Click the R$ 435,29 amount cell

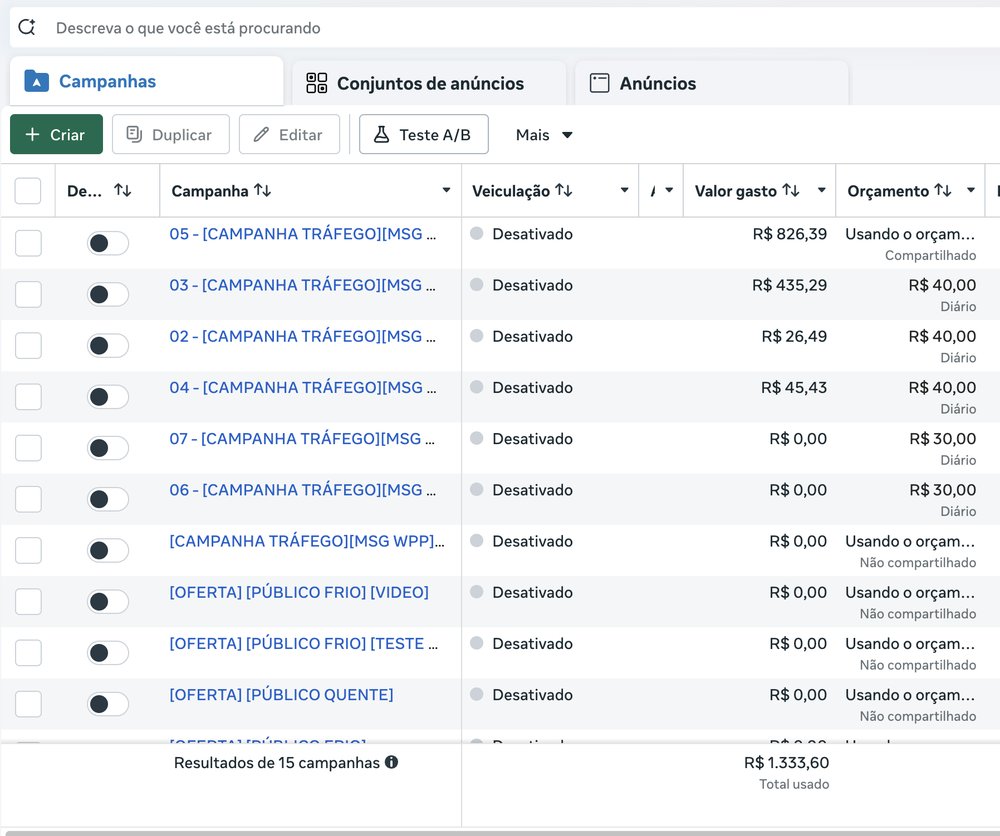[790, 285]
